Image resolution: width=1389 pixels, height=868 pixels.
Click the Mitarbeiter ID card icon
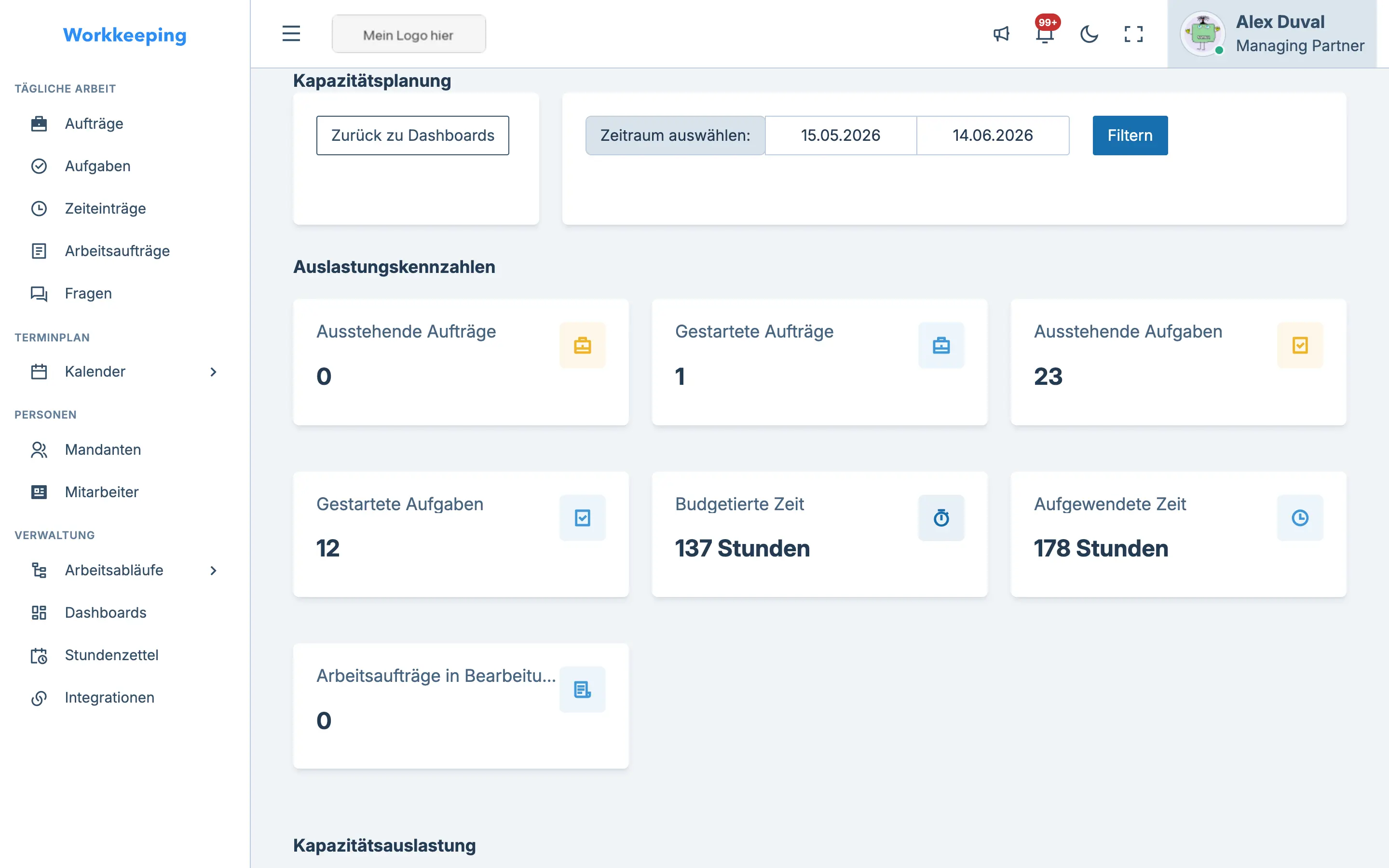39,492
